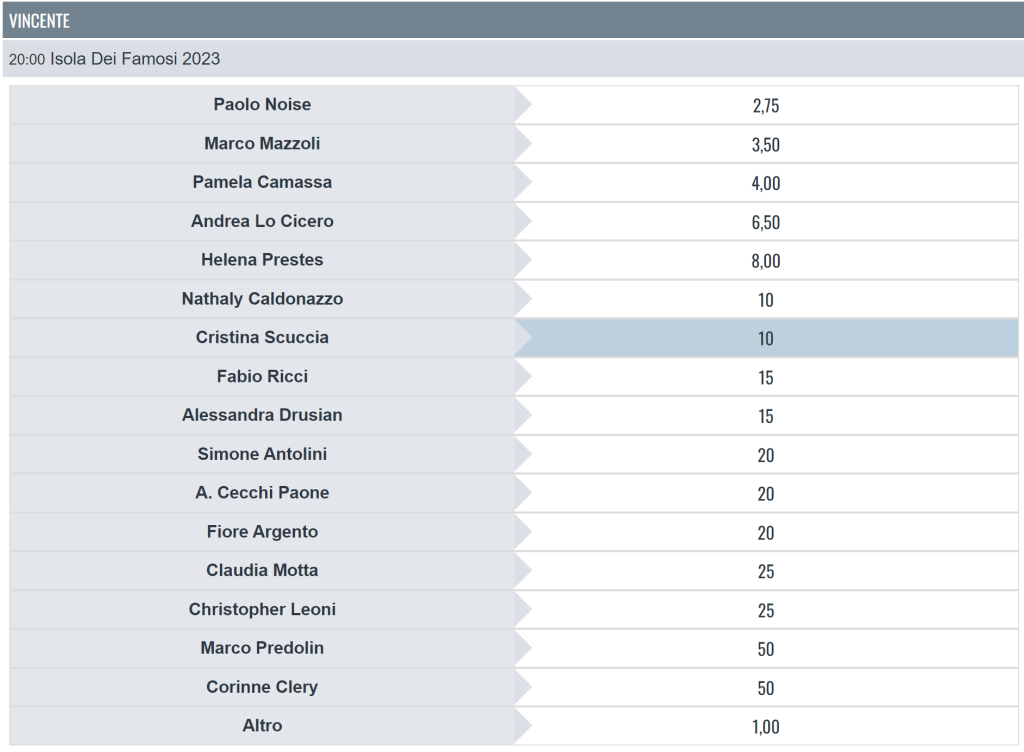
Task: Pick Simone Antolini at odds 20
Action: [766, 454]
